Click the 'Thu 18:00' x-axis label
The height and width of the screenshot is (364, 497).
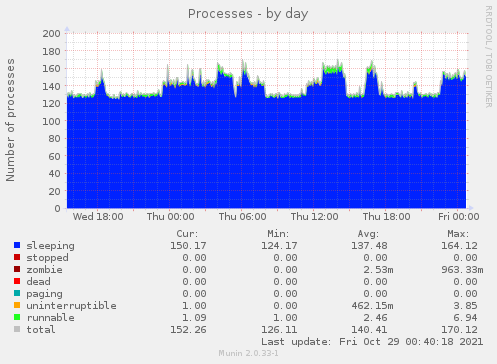(387, 217)
